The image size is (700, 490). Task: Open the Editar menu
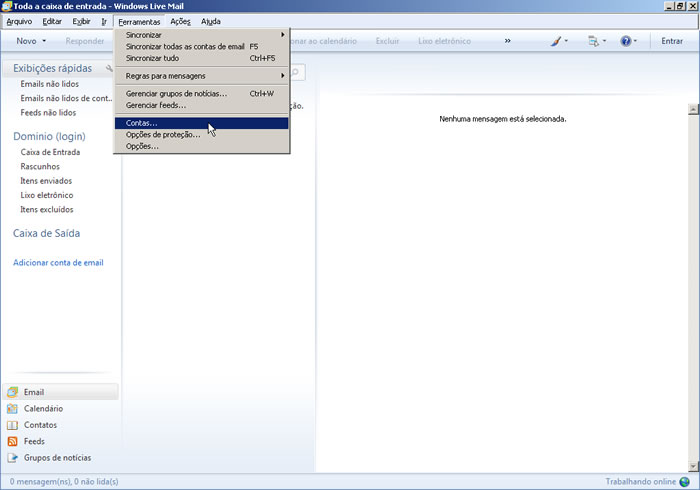[52, 21]
